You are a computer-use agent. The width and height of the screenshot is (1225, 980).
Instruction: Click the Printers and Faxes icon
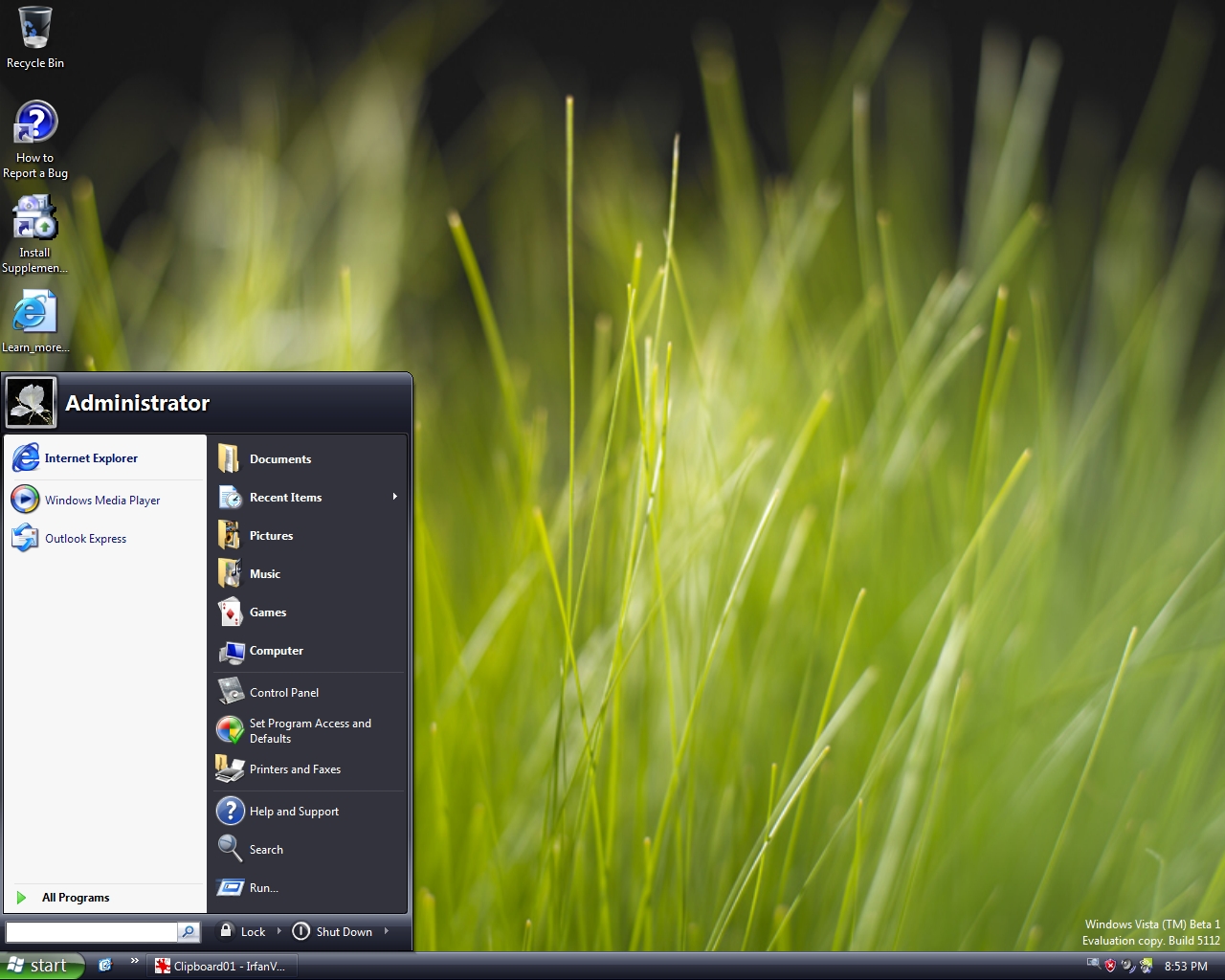coord(230,768)
